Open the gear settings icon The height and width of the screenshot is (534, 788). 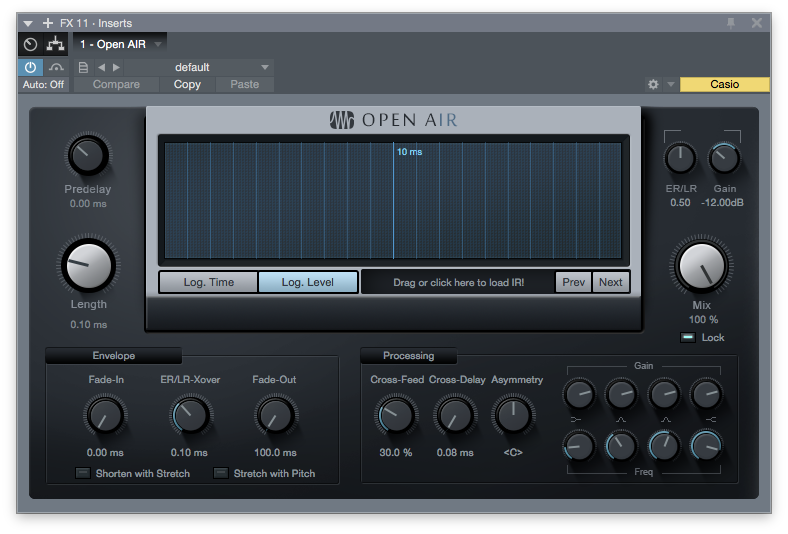click(653, 84)
